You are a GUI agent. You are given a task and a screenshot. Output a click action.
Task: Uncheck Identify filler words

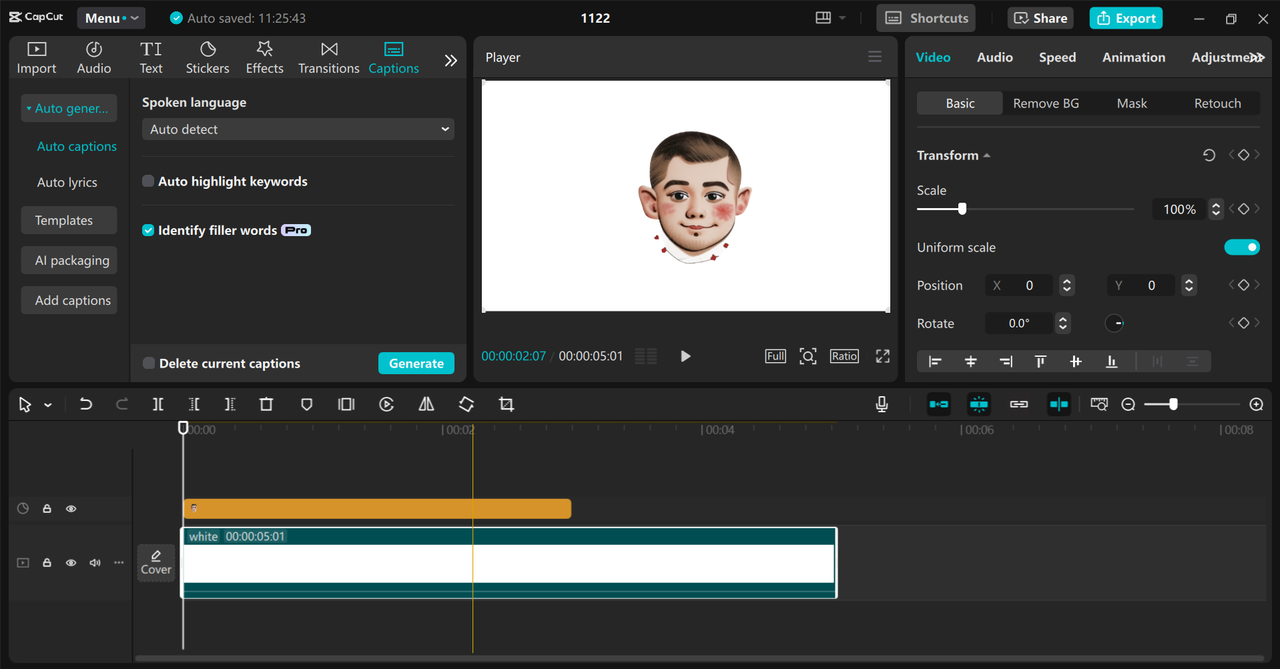point(148,230)
